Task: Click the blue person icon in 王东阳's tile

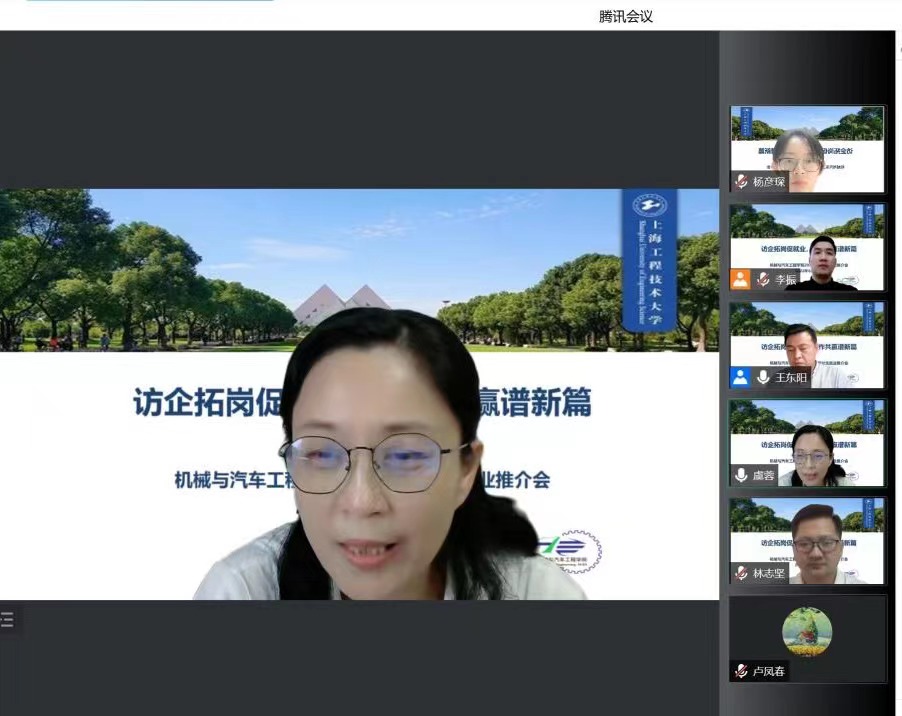Action: (x=740, y=378)
